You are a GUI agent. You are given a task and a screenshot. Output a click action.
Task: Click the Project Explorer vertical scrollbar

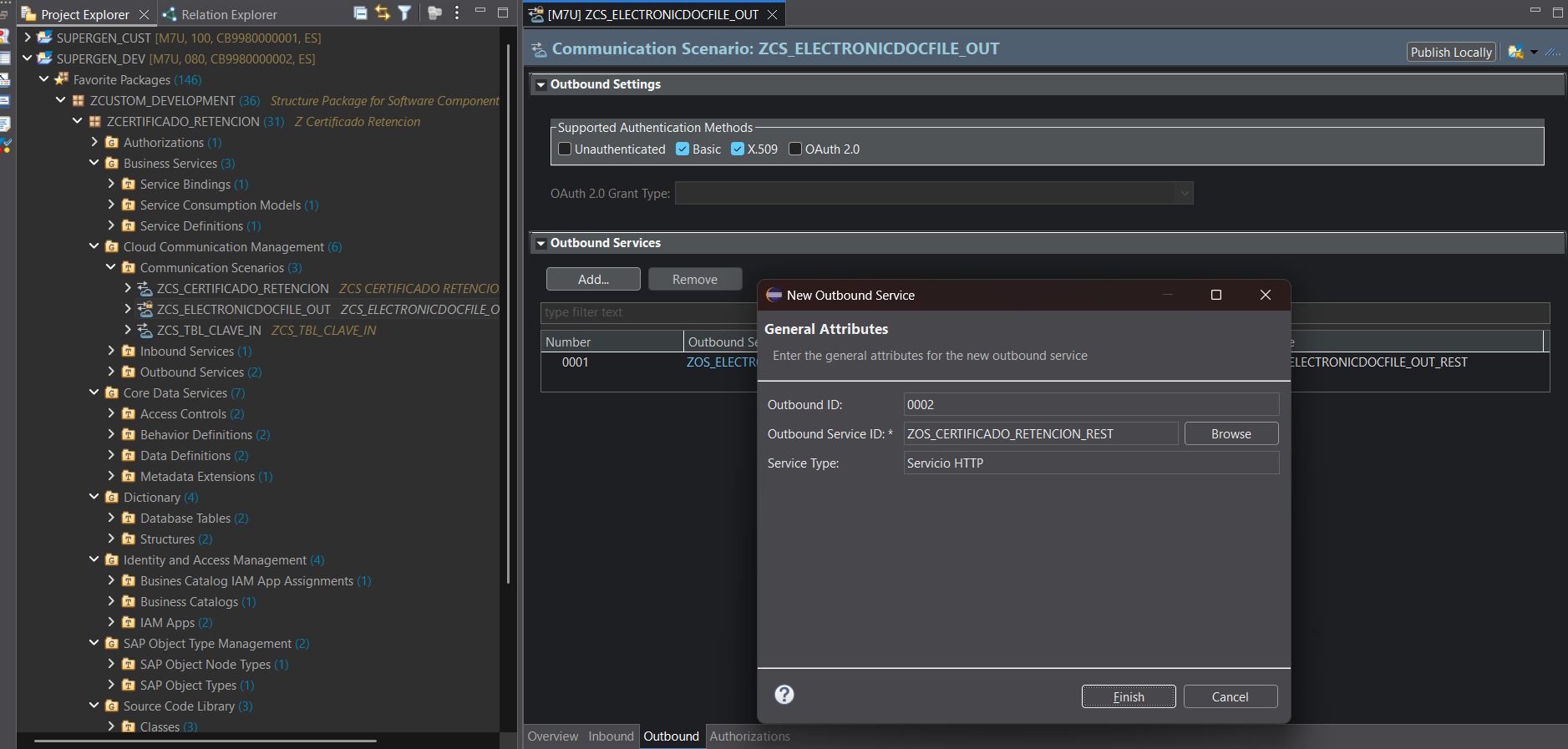(509, 313)
